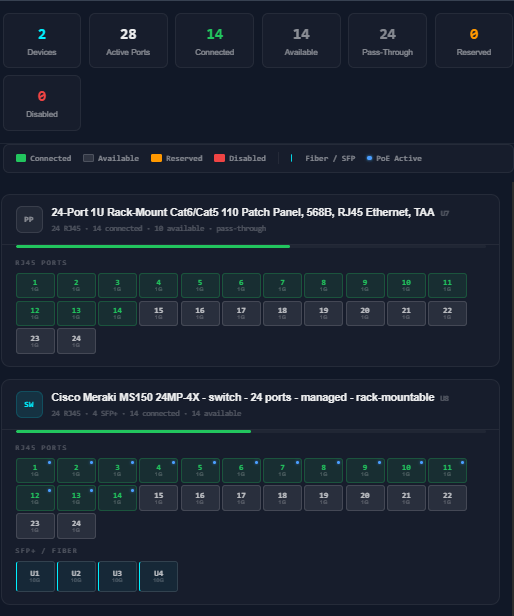The height and width of the screenshot is (616, 514).
Task: Select patch panel port 1
Action: [35, 285]
